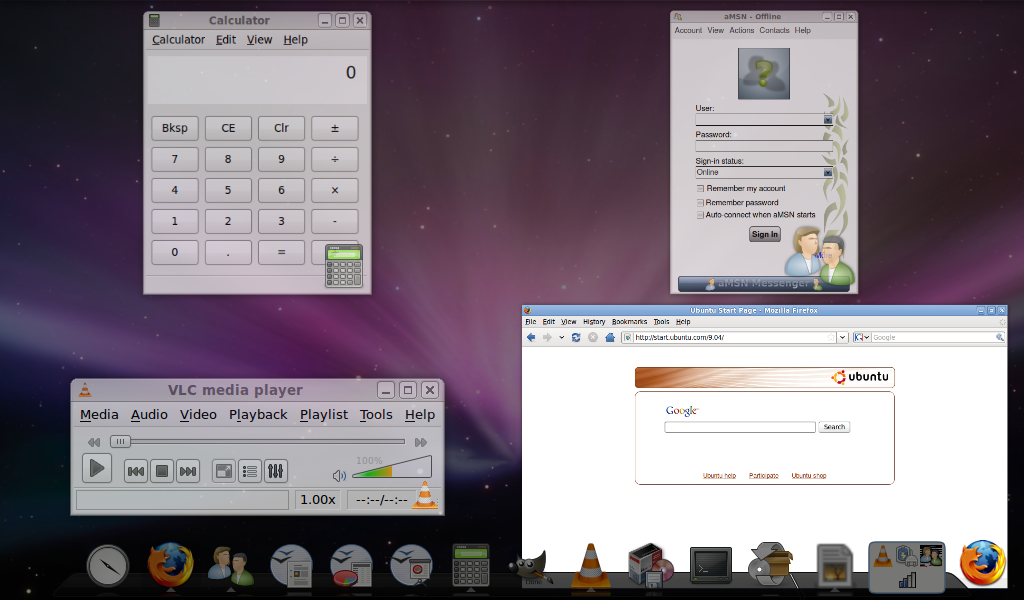Bookmark page with Firefox star icon

831,338
